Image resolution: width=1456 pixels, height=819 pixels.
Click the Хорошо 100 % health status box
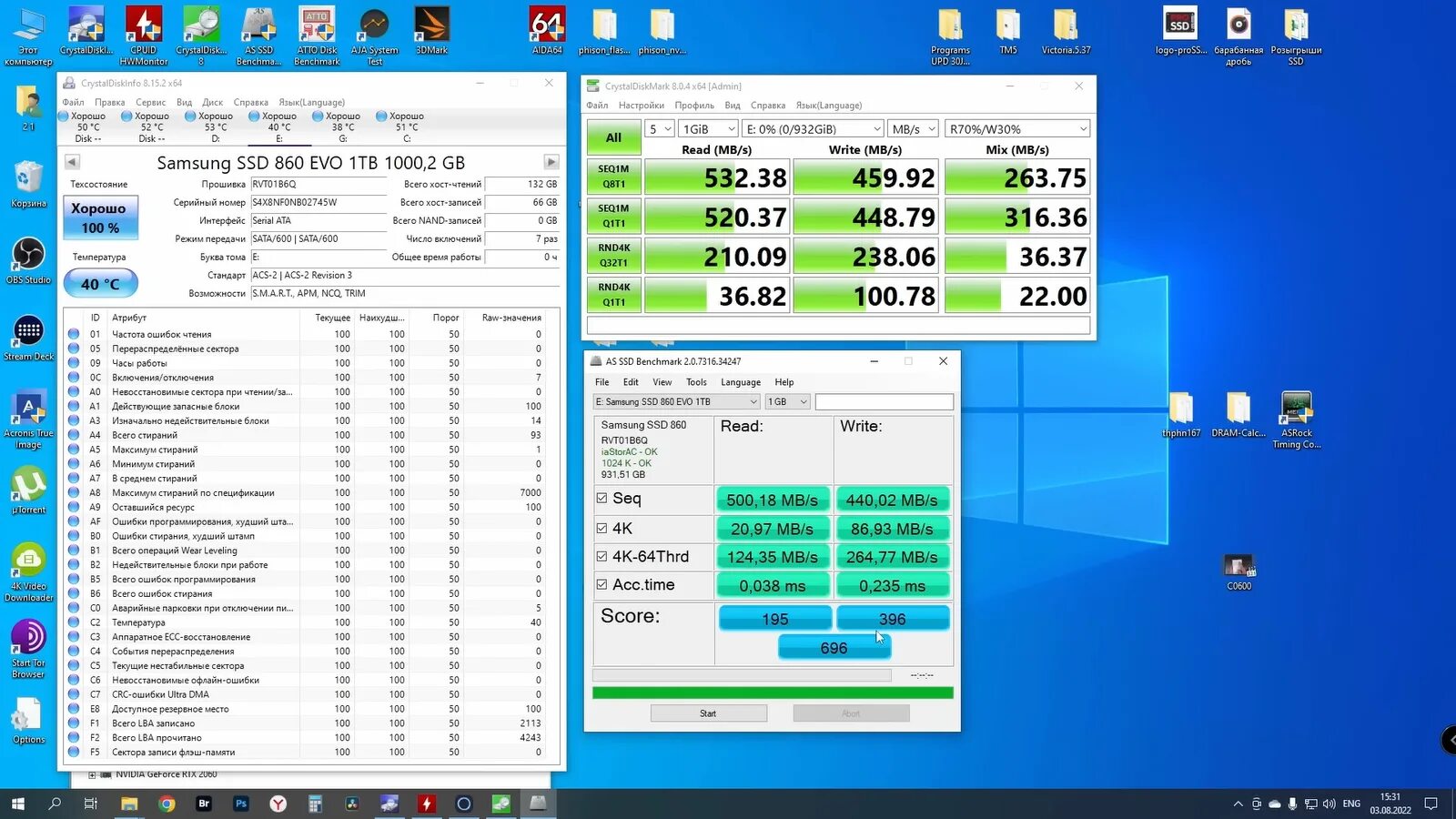pos(100,217)
